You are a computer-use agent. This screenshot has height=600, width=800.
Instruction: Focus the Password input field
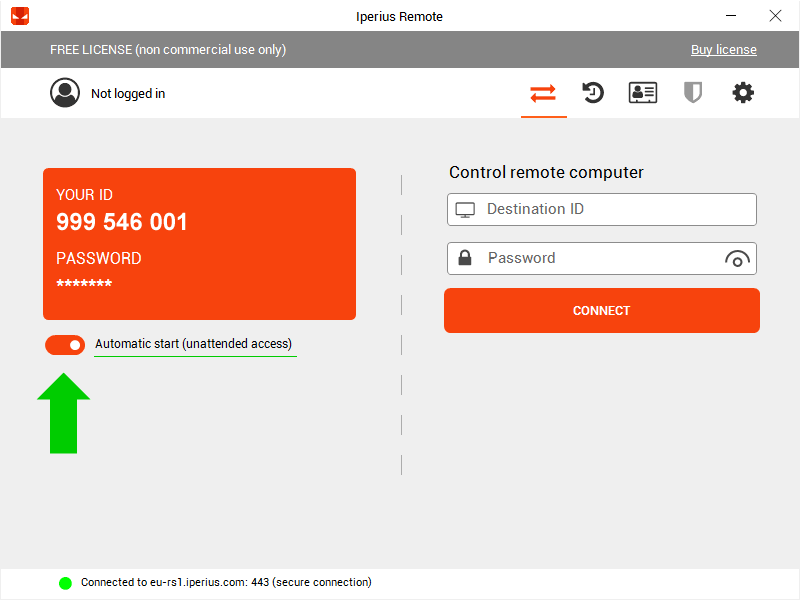coord(602,258)
